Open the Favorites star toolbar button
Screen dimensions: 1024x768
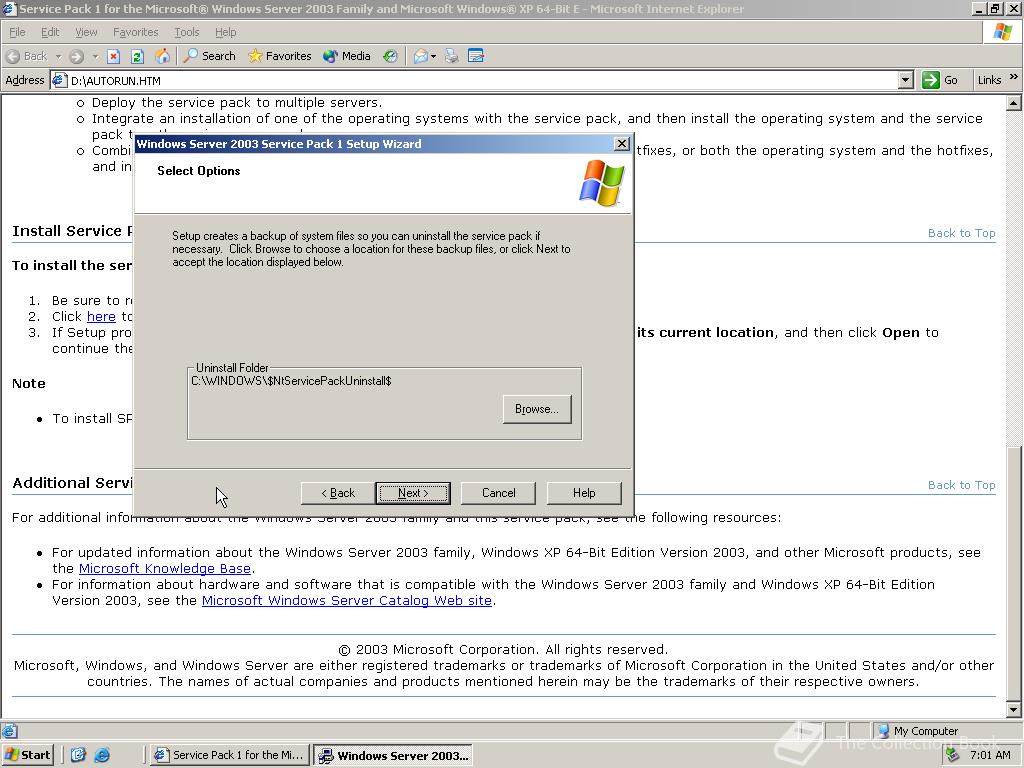pos(280,56)
